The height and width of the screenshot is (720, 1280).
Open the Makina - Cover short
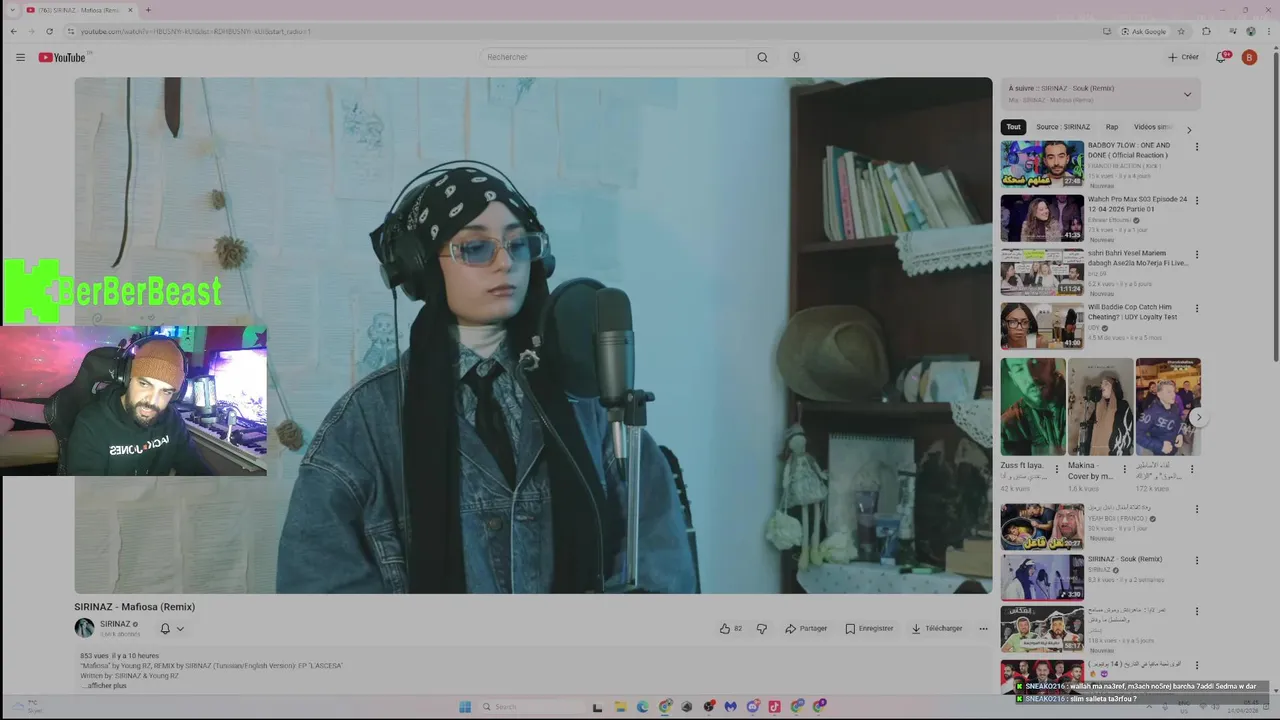(x=1100, y=406)
